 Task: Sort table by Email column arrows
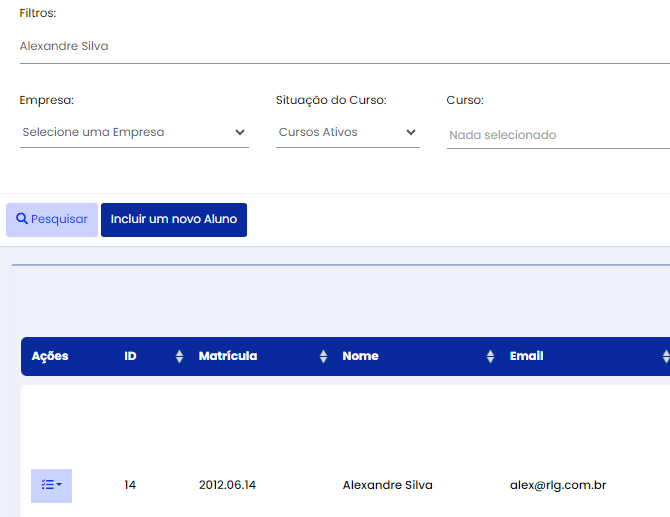pos(666,356)
